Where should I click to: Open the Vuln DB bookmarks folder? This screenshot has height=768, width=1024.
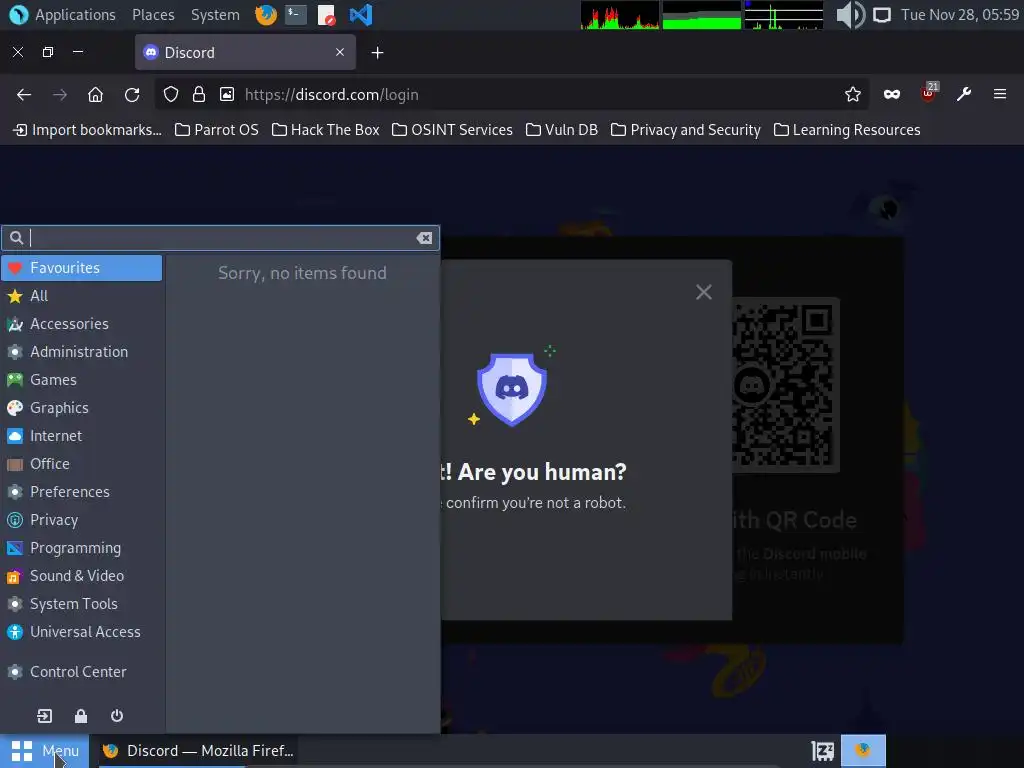coord(562,130)
